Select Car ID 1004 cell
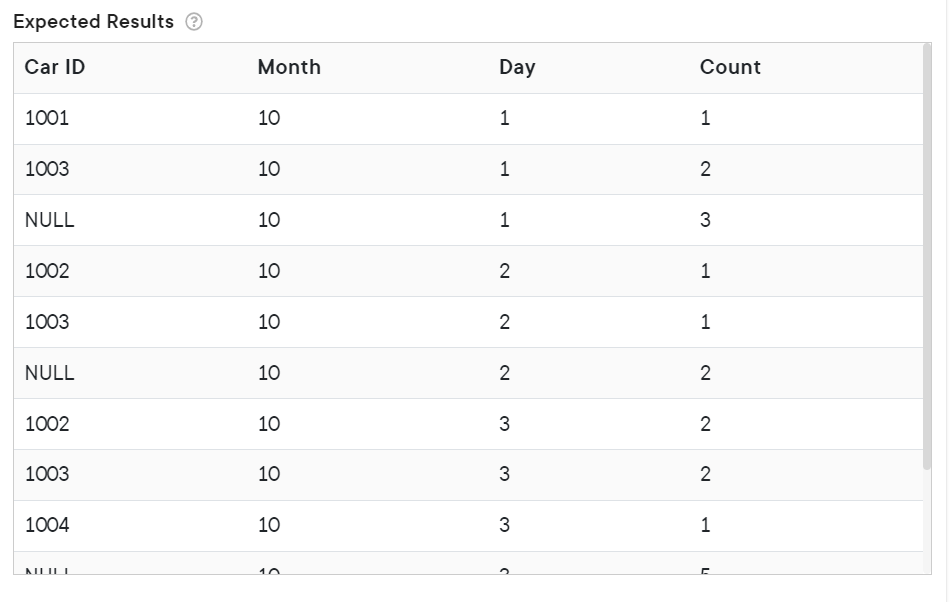The image size is (952, 602). click(47, 524)
